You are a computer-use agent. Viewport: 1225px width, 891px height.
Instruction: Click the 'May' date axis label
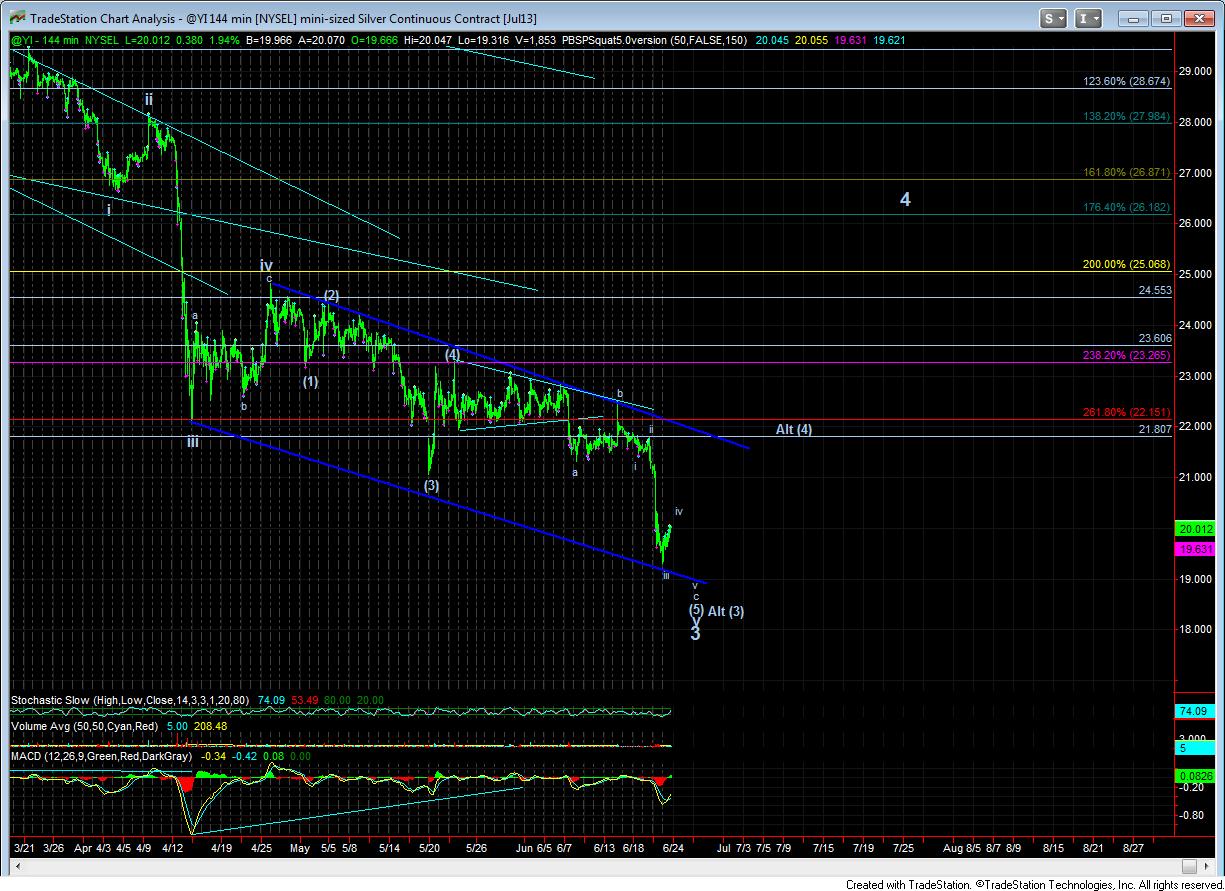click(x=300, y=848)
